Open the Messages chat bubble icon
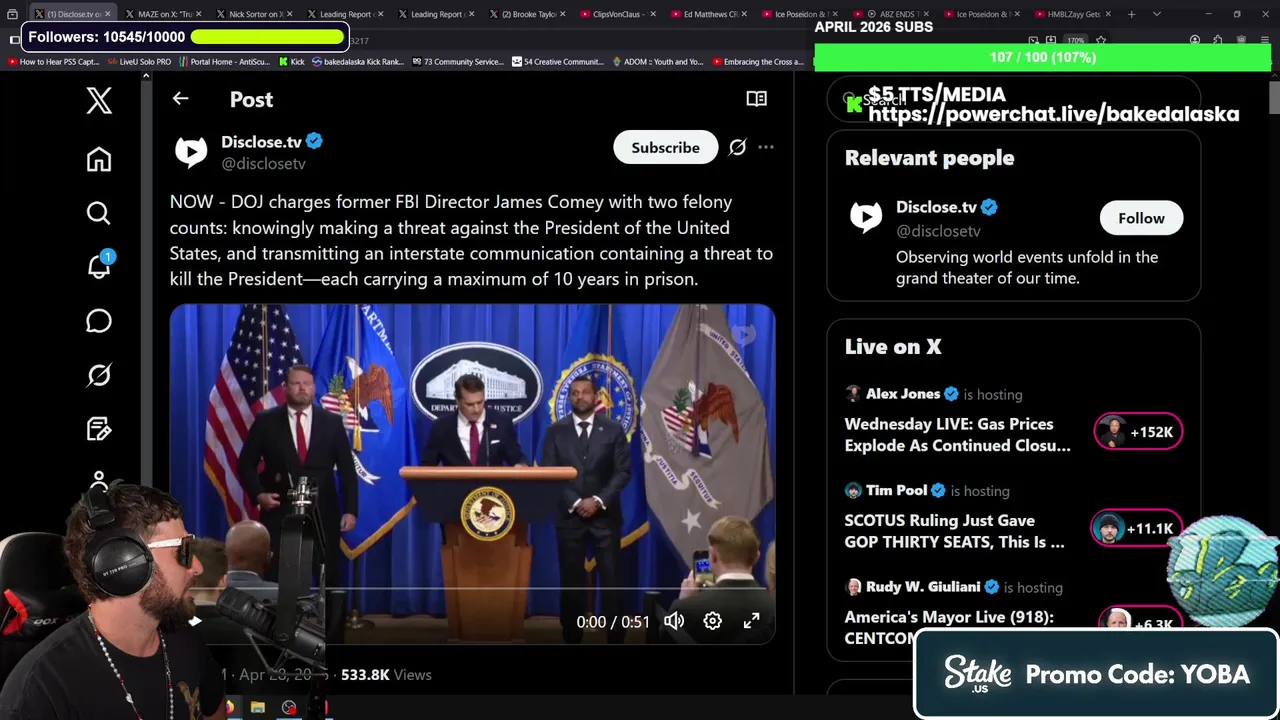Image resolution: width=1280 pixels, height=720 pixels. point(99,321)
